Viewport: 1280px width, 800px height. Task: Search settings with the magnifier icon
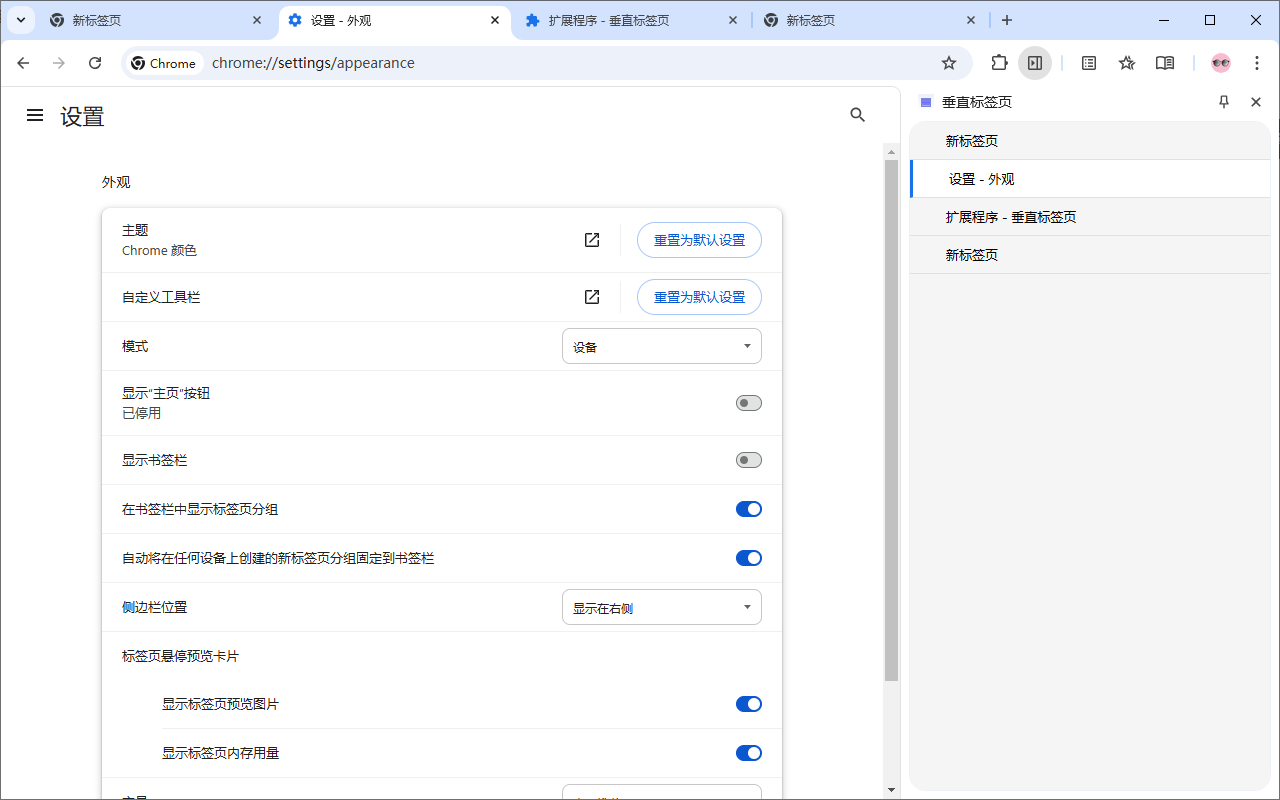(857, 115)
